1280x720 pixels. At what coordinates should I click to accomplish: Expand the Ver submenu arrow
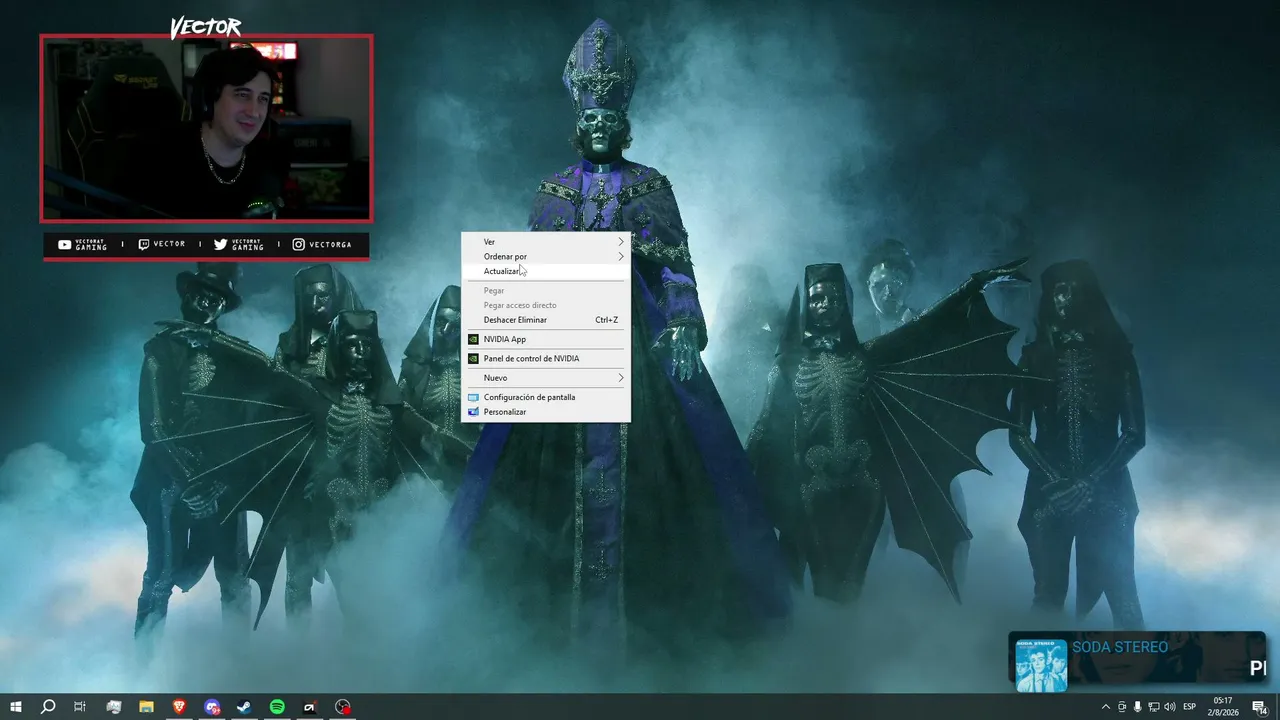pyautogui.click(x=620, y=242)
